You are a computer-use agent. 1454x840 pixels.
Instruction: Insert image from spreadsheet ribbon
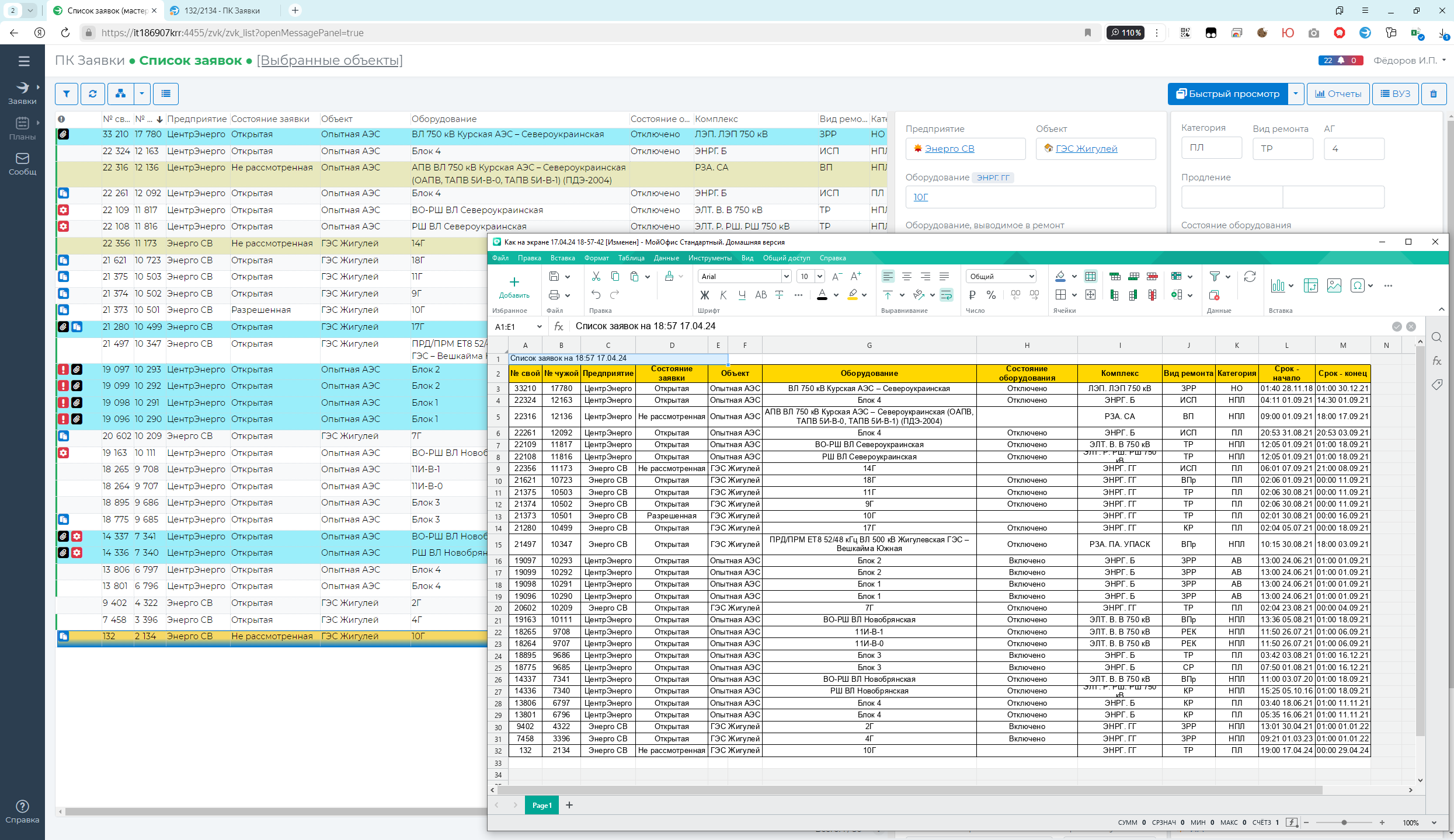pos(1334,285)
